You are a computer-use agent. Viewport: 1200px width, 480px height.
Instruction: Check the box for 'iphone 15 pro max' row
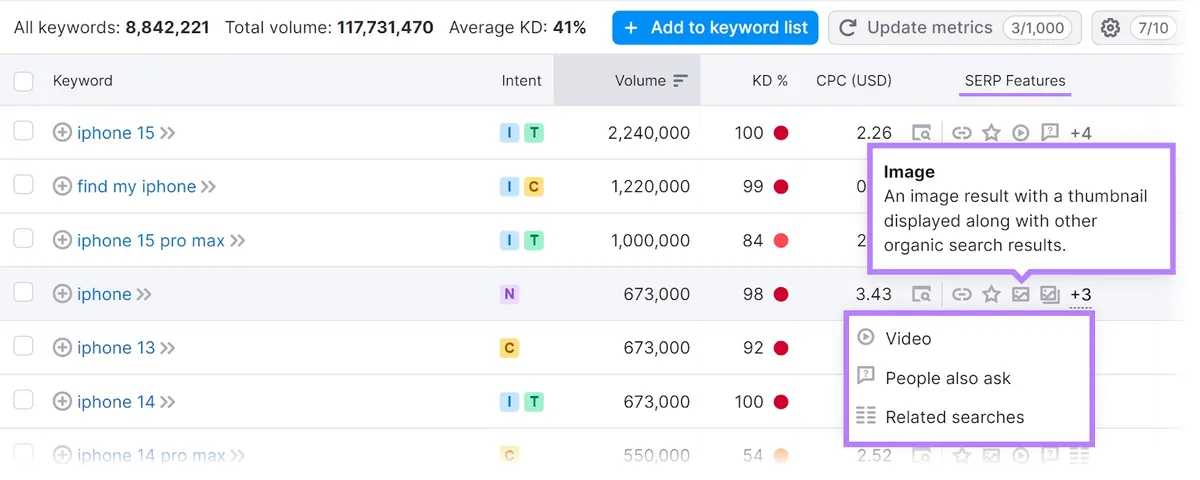tap(23, 239)
